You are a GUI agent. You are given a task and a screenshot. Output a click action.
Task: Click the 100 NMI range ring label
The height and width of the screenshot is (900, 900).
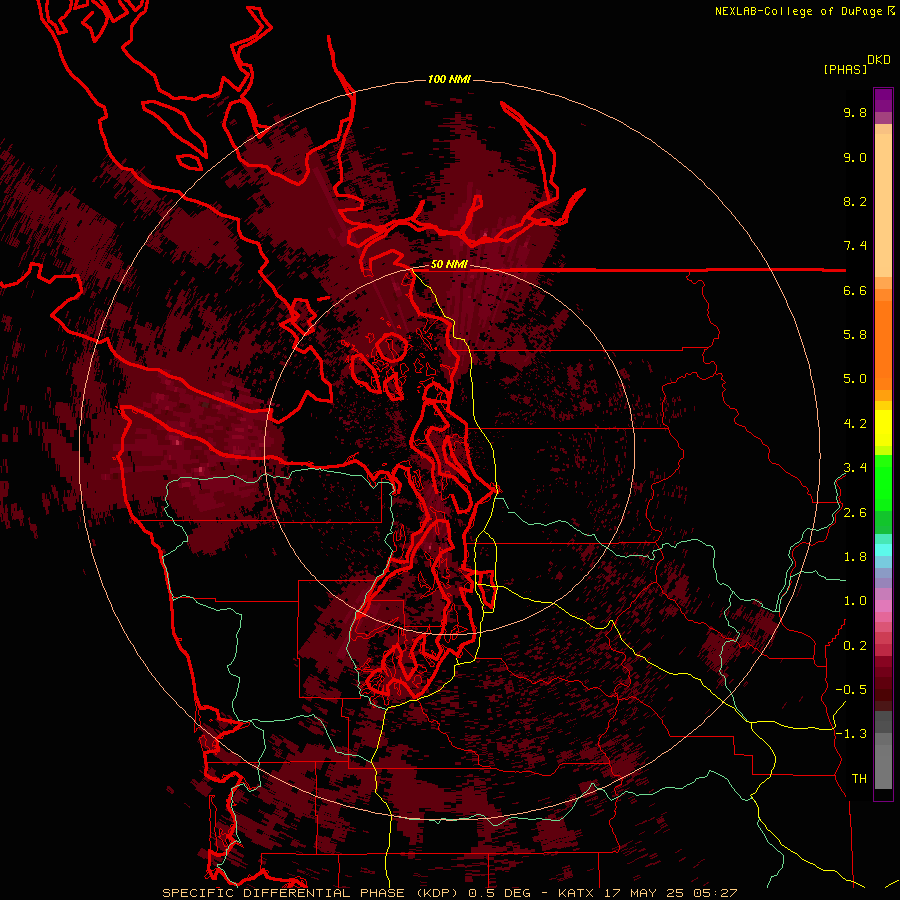click(449, 79)
